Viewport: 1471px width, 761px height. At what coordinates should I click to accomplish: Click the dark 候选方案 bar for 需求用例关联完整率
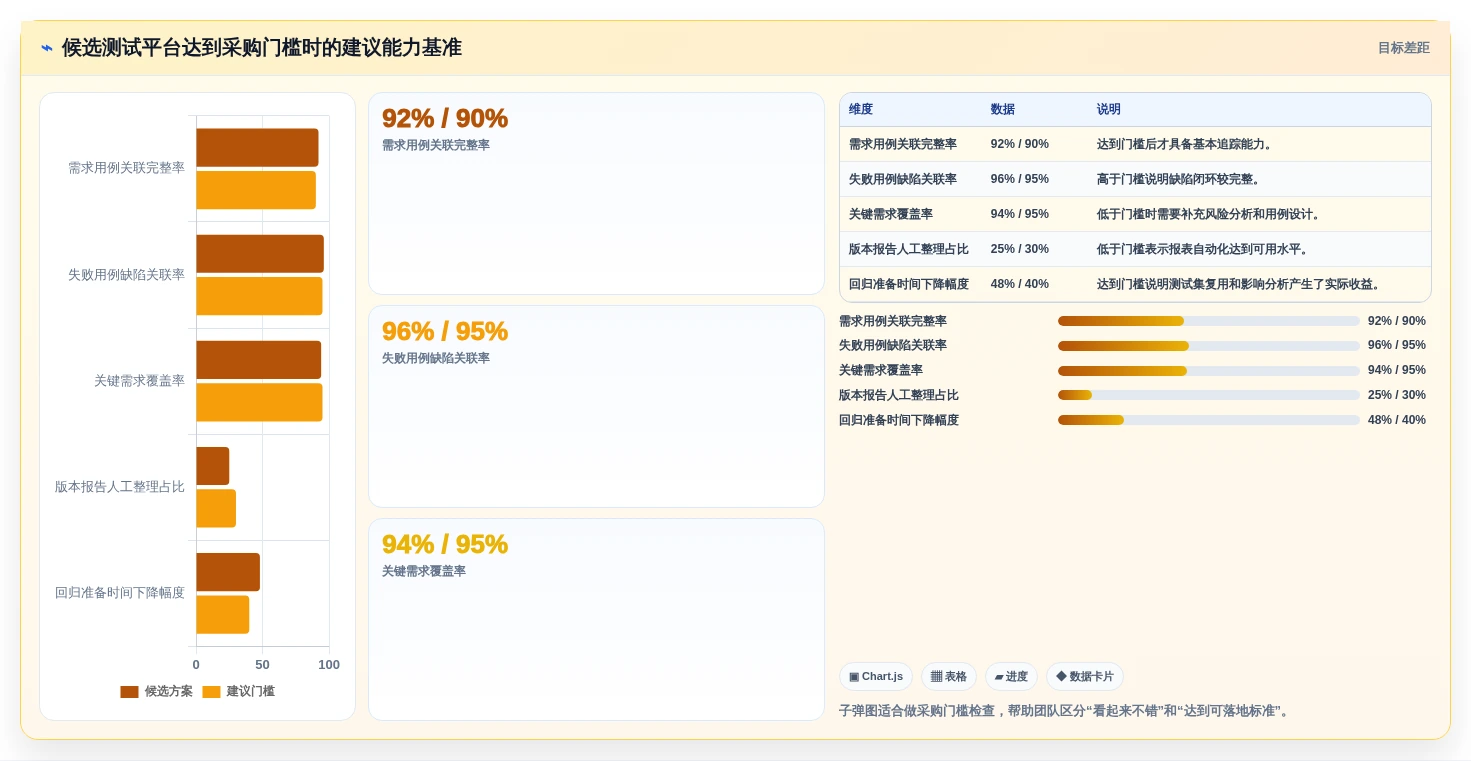(x=257, y=148)
